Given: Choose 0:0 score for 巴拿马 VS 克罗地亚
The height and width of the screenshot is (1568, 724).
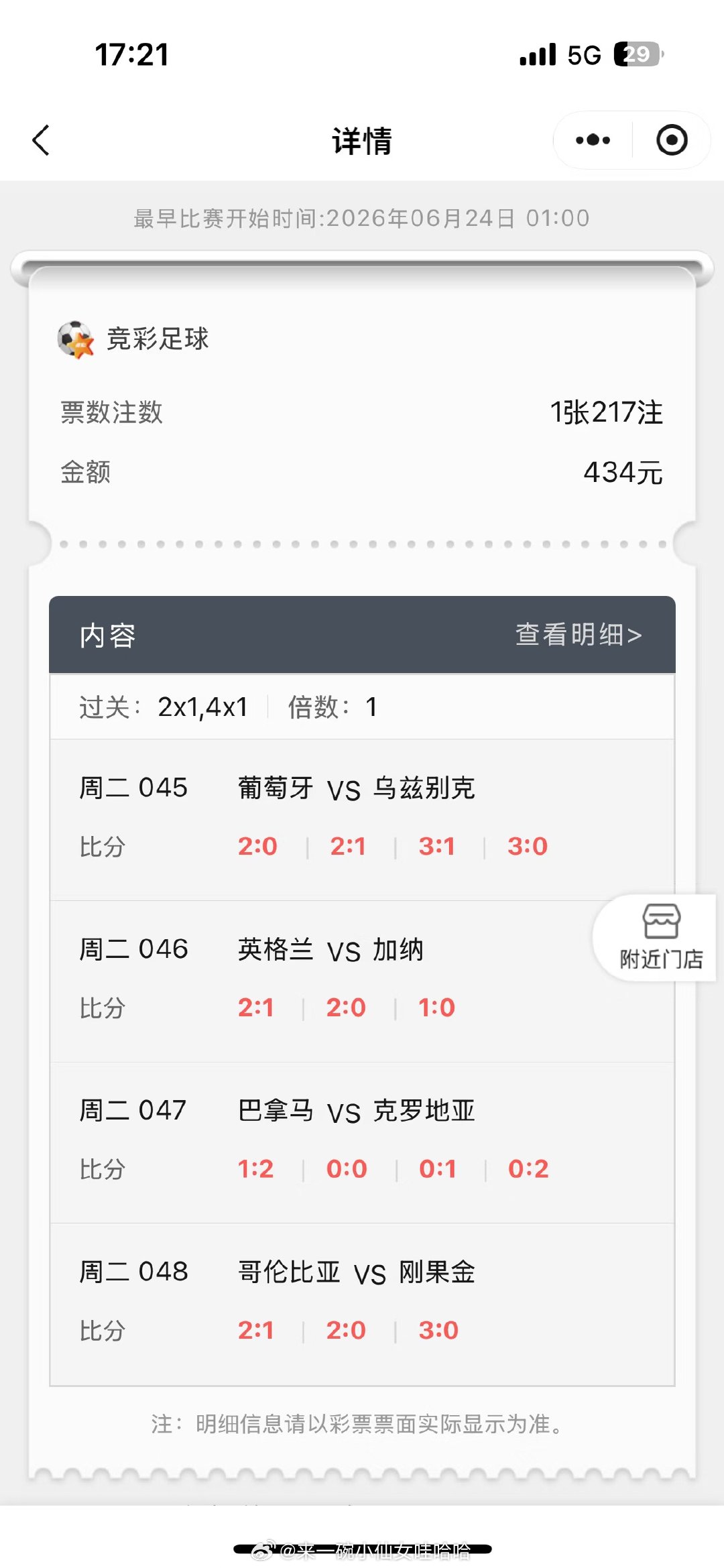Looking at the screenshot, I should coord(347,1169).
